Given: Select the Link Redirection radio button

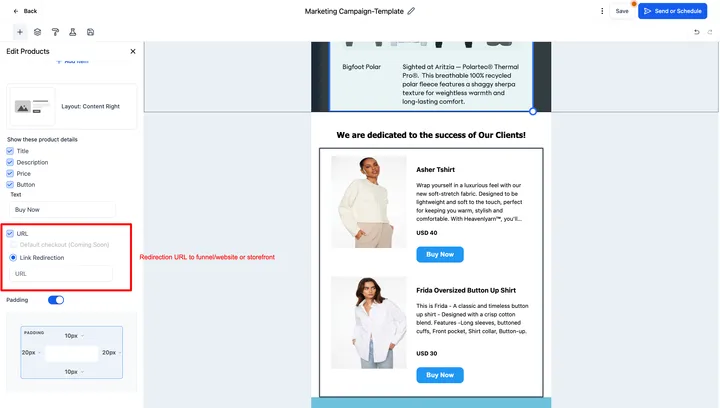Looking at the screenshot, I should click(13, 257).
